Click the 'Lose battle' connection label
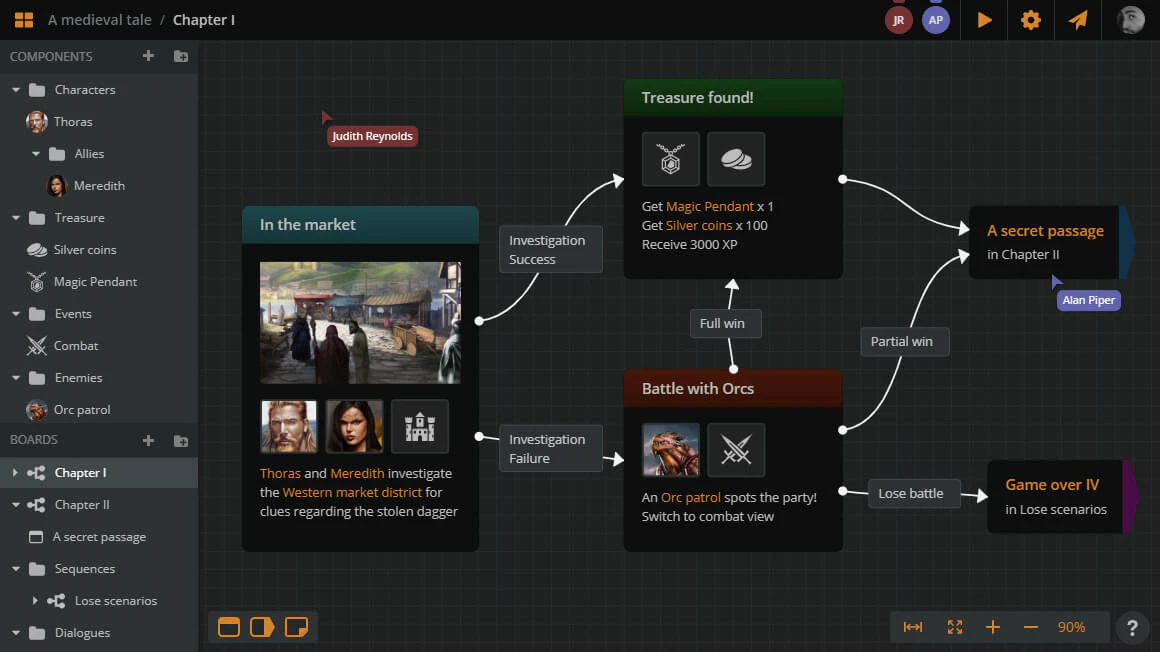The height and width of the screenshot is (652, 1160). click(x=913, y=493)
